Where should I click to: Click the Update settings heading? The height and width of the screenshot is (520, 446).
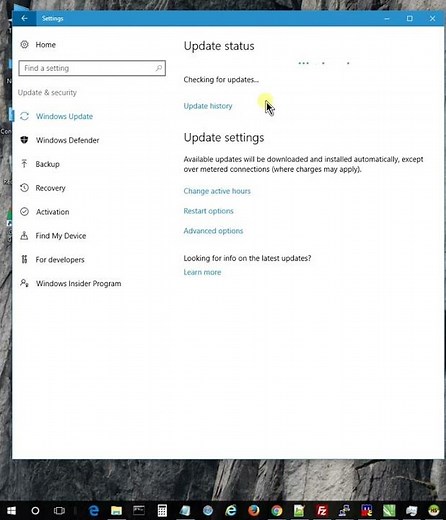(224, 137)
